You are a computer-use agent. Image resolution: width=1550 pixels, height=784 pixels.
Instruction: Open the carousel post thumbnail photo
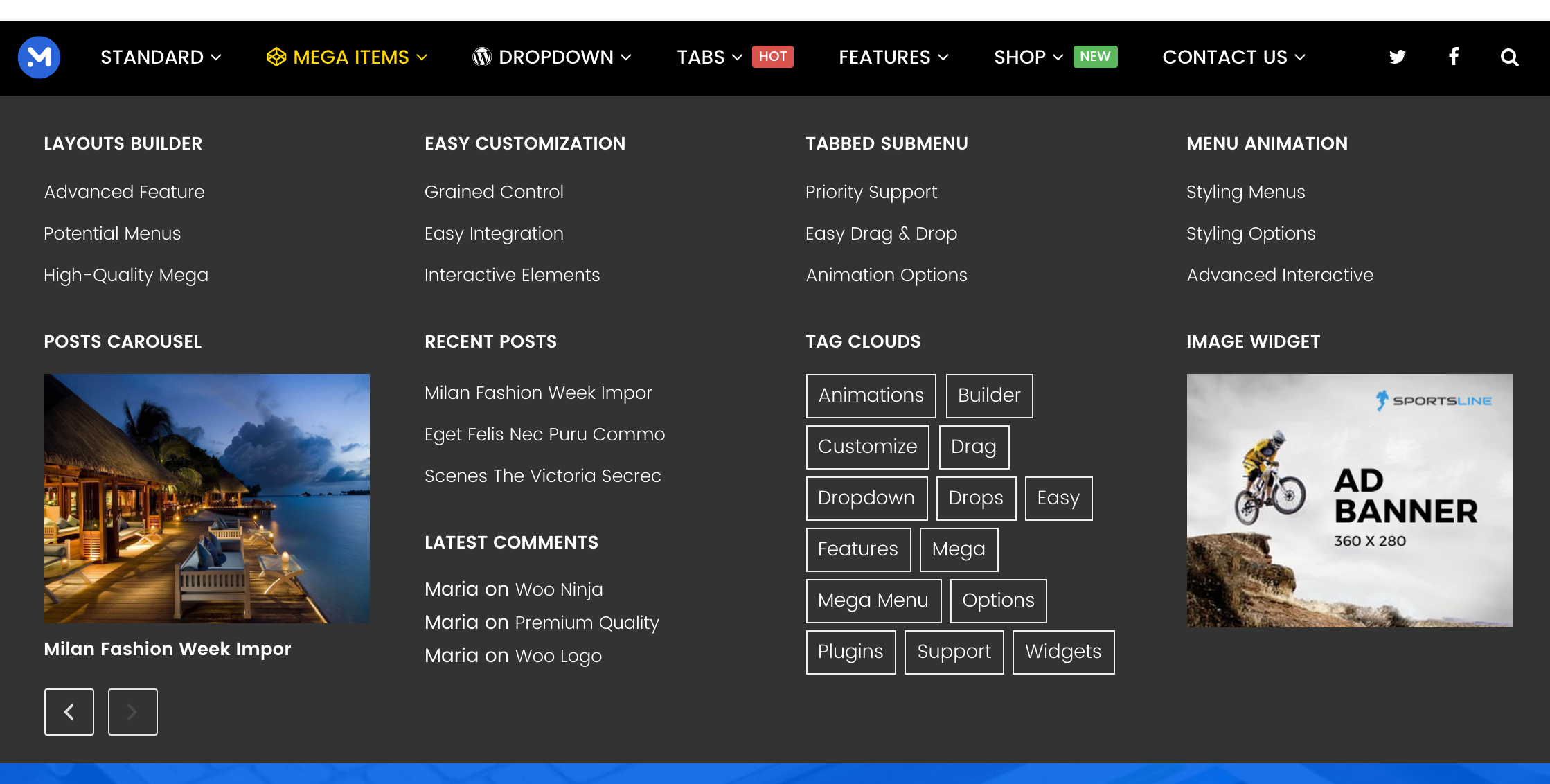[x=206, y=498]
